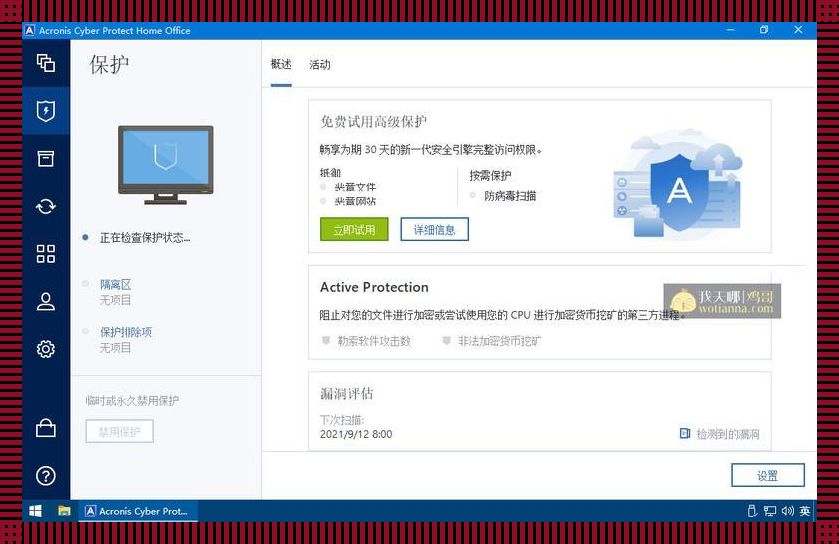Switch to the 活动 tab

pyautogui.click(x=320, y=65)
